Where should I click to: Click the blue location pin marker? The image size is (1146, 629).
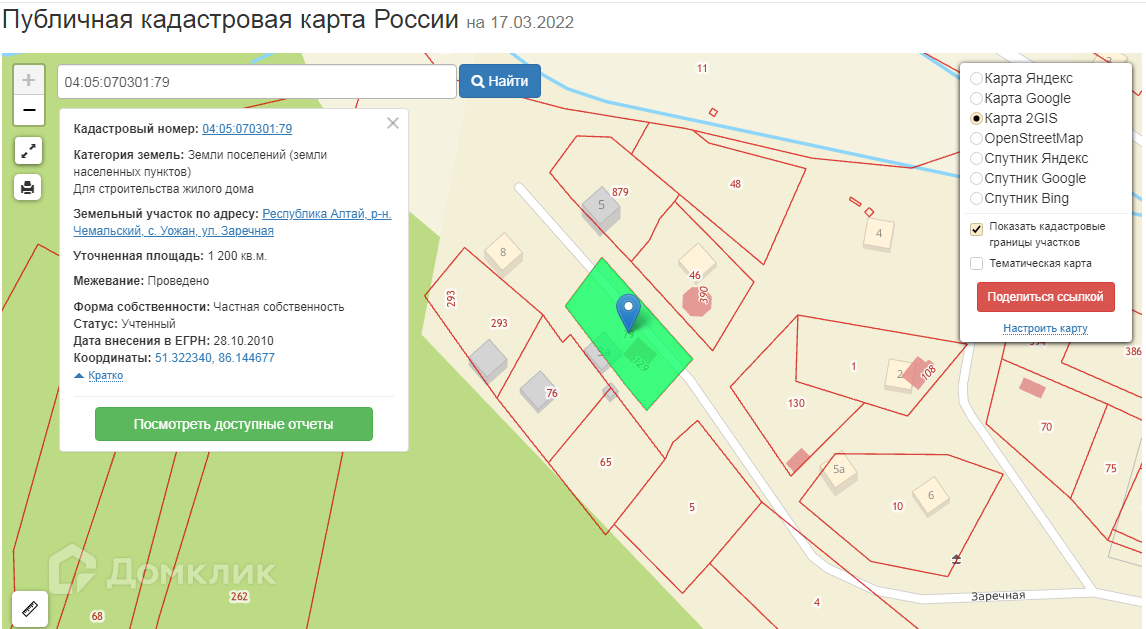628,313
